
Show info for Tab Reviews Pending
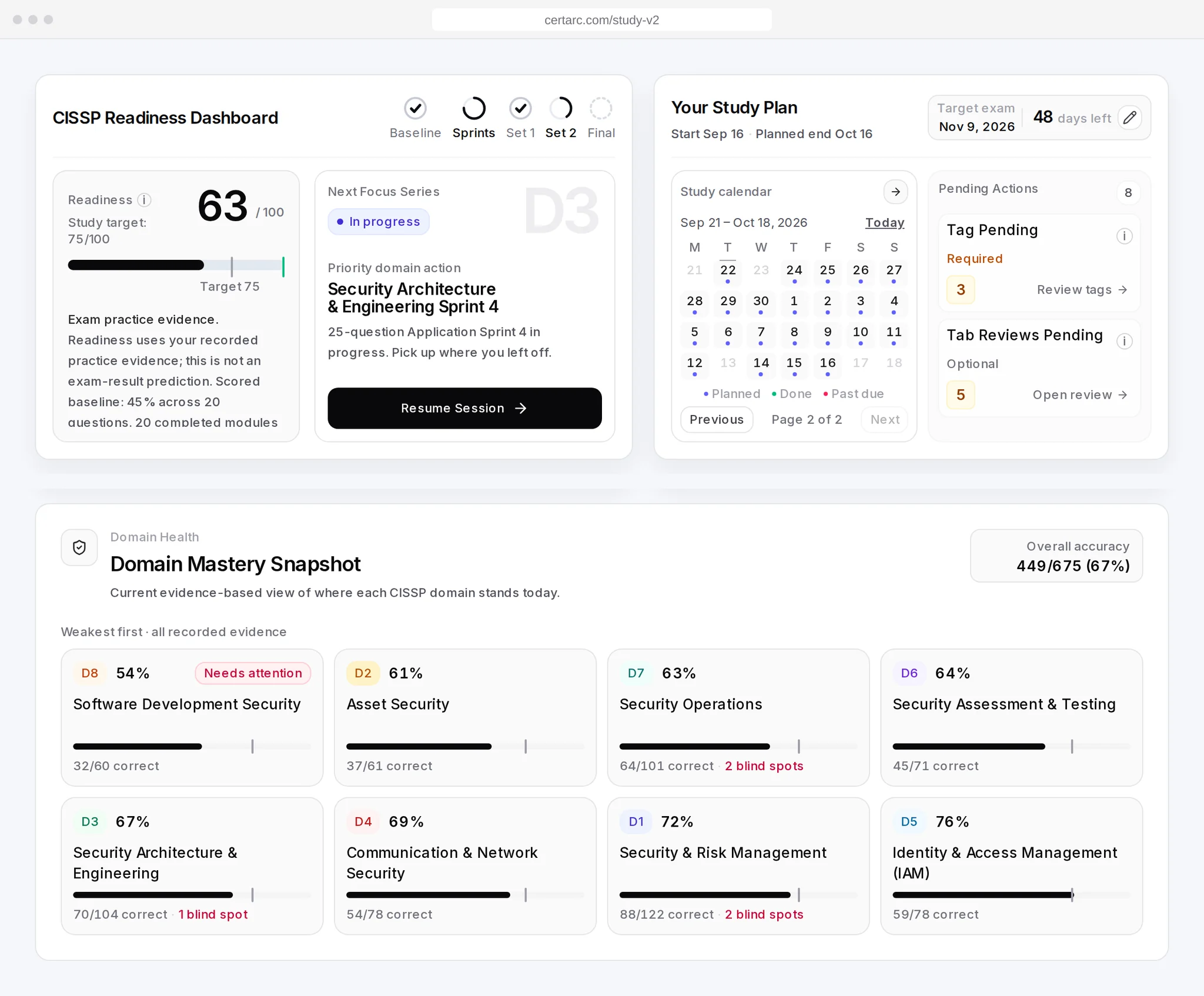[1124, 341]
